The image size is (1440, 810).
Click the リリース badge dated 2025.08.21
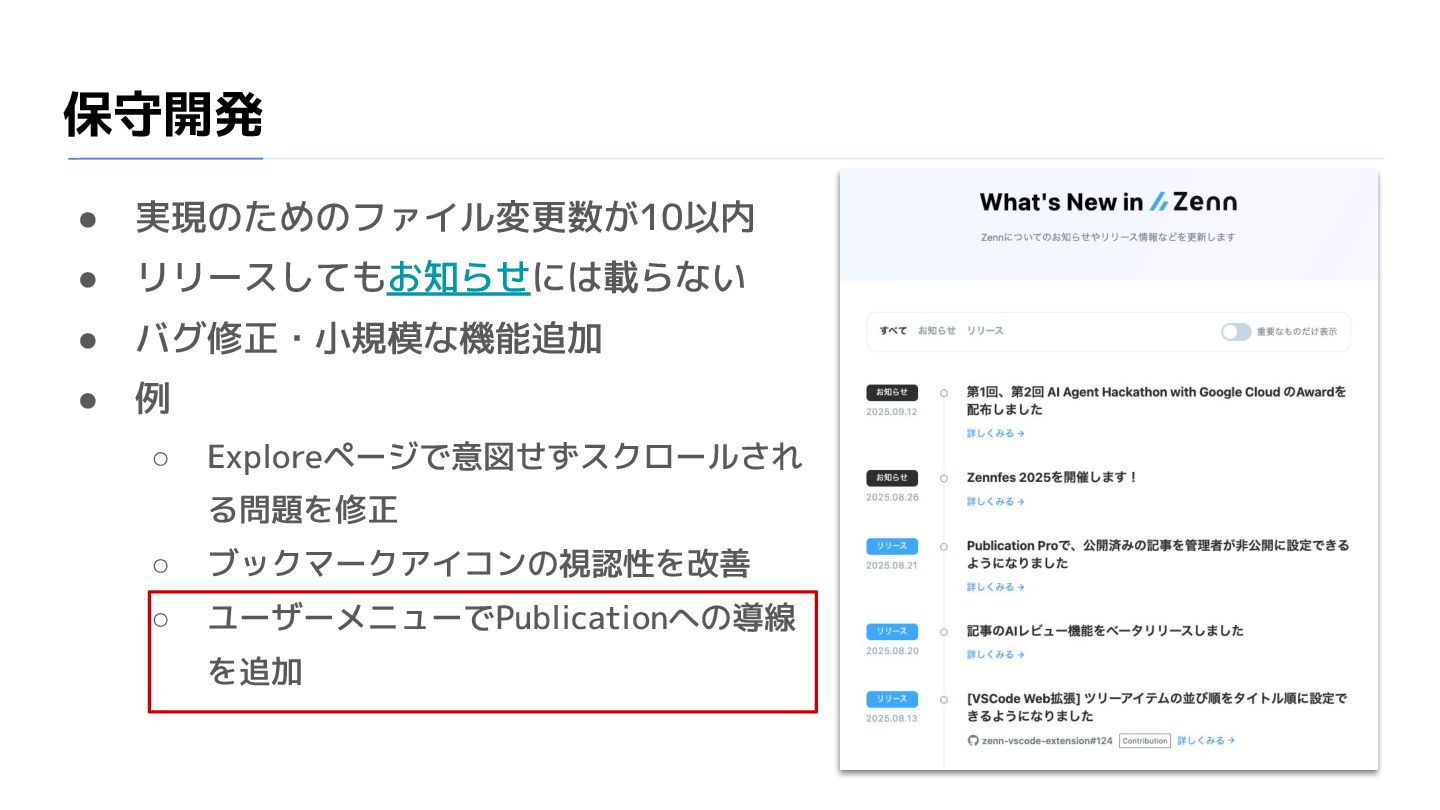(892, 546)
